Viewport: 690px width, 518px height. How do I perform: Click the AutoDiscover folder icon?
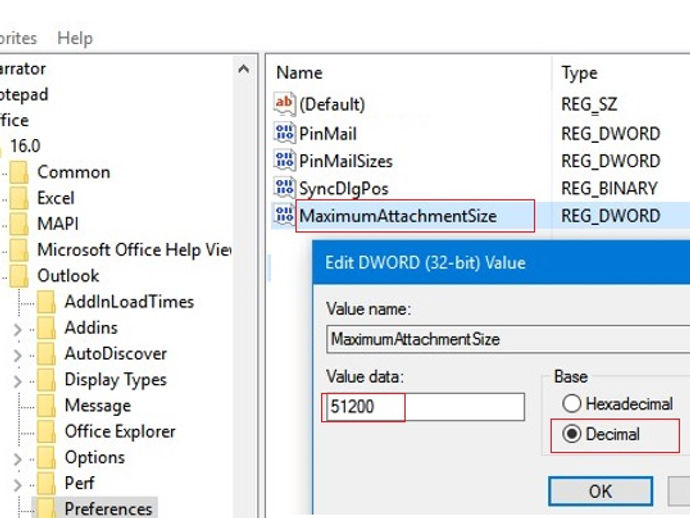click(x=46, y=353)
